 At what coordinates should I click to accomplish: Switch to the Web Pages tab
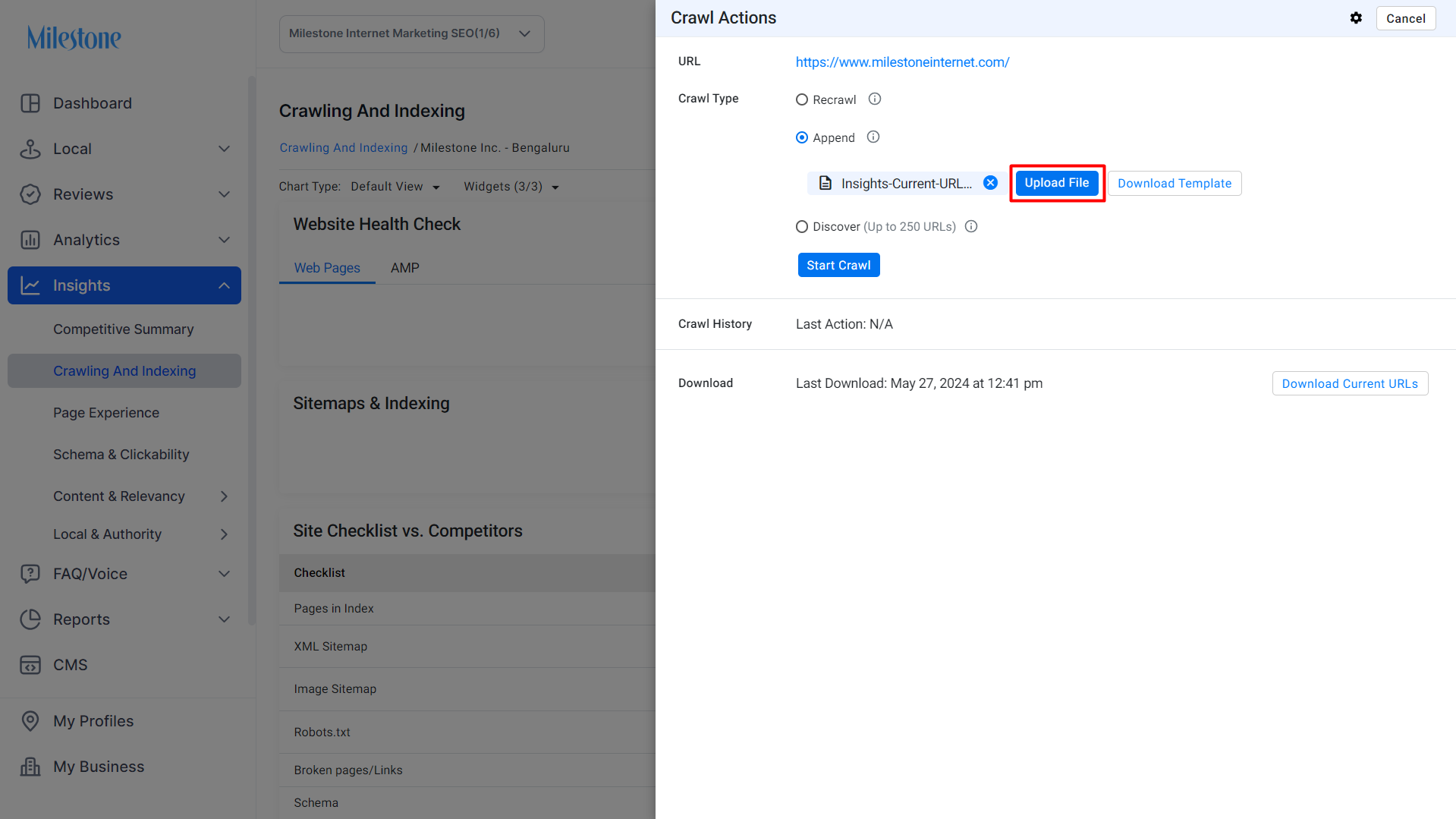[x=327, y=268]
